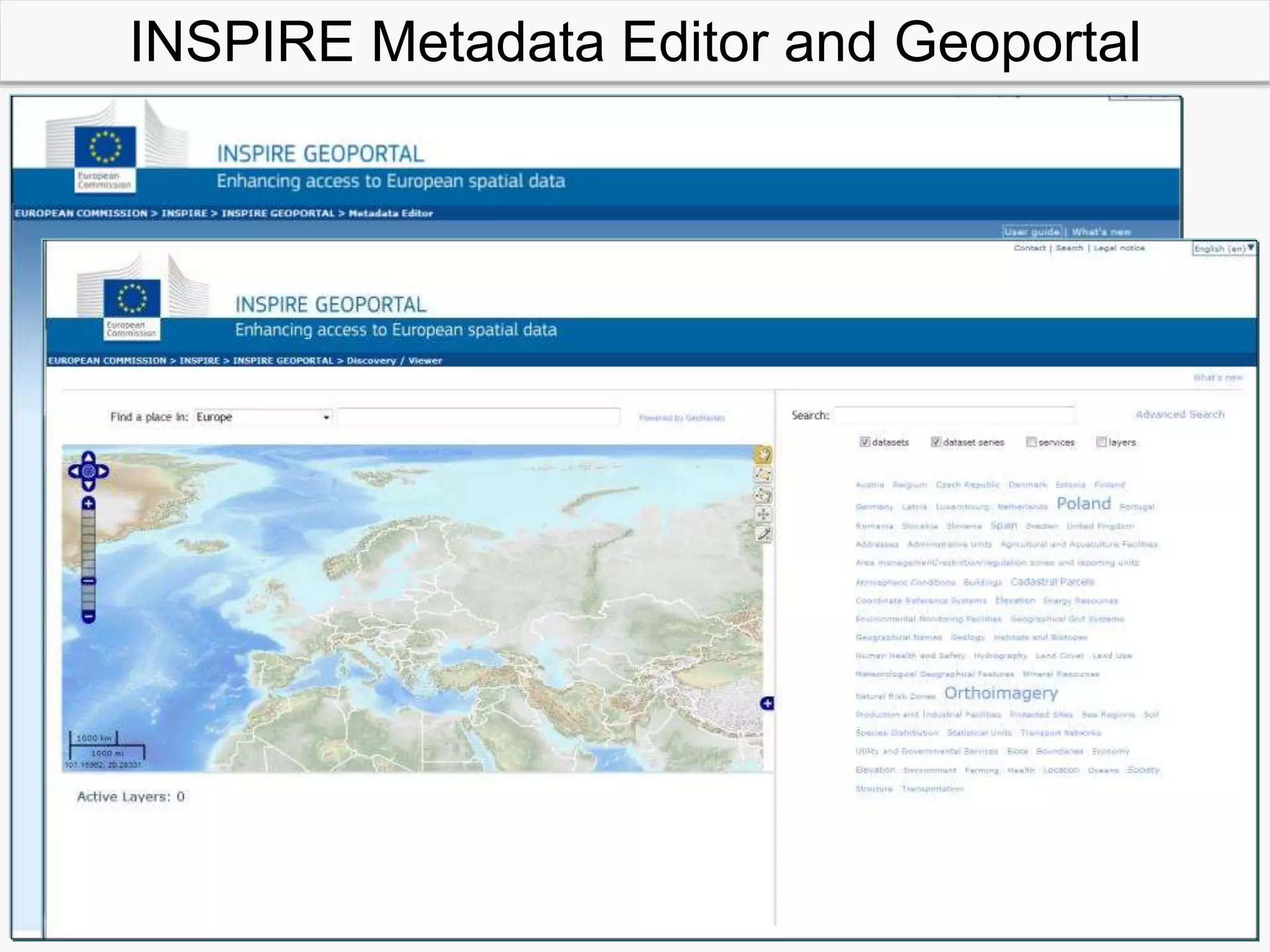The height and width of the screenshot is (952, 1270).
Task: Pan the map north with the up arrow
Action: pyautogui.click(x=88, y=457)
